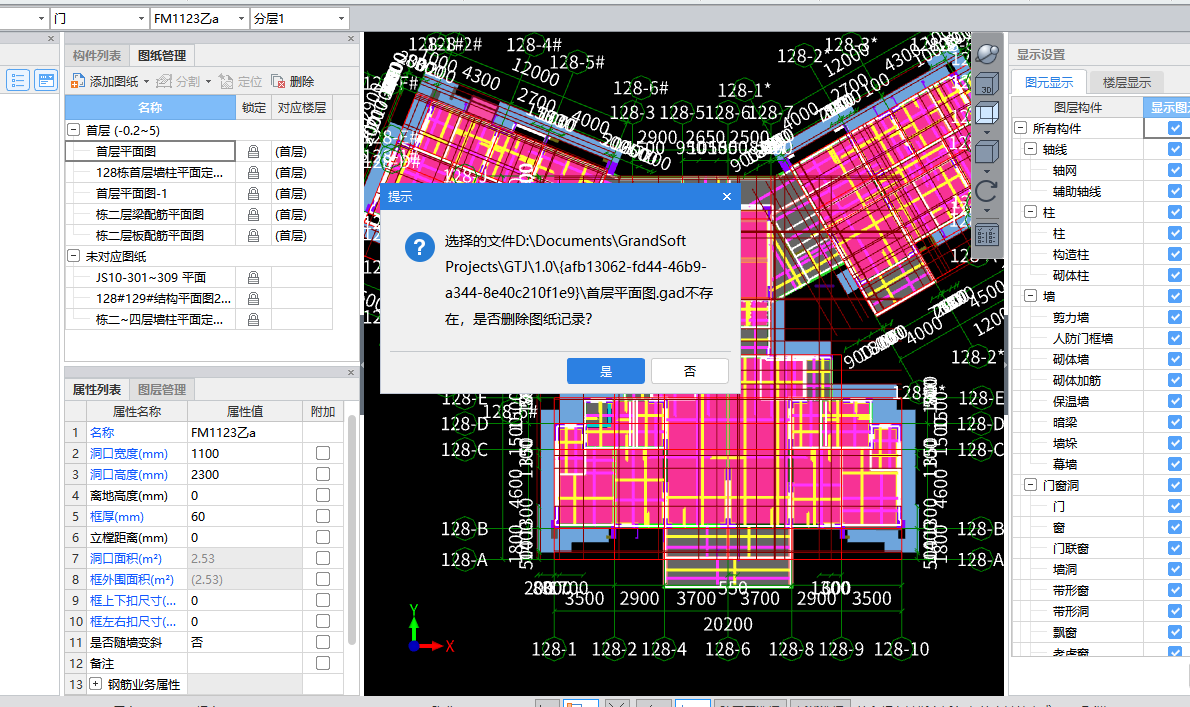Close the property list panel
This screenshot has width=1190, height=707.
point(351,372)
